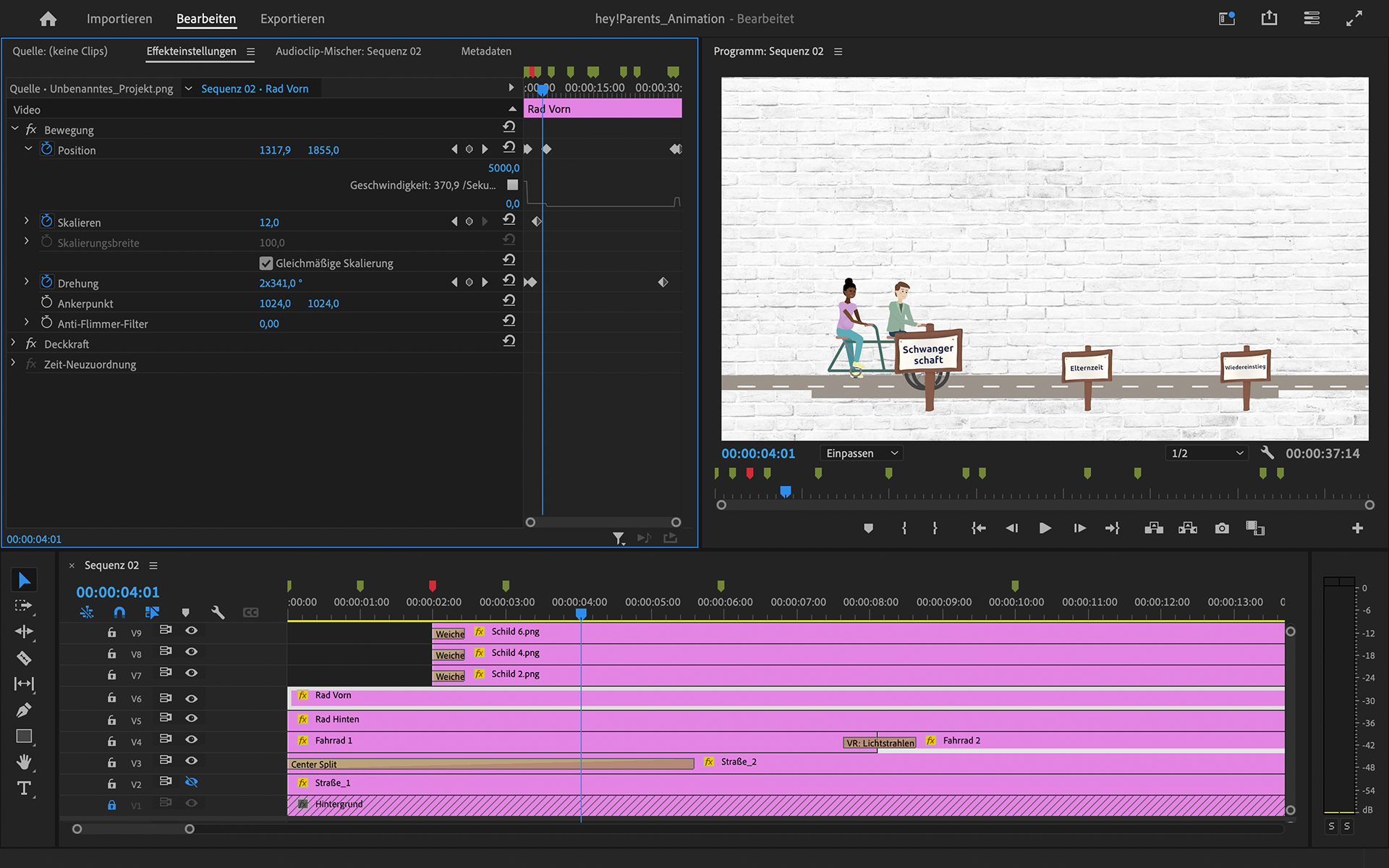Select the Selection tool arrow
The height and width of the screenshot is (868, 1389).
click(24, 580)
